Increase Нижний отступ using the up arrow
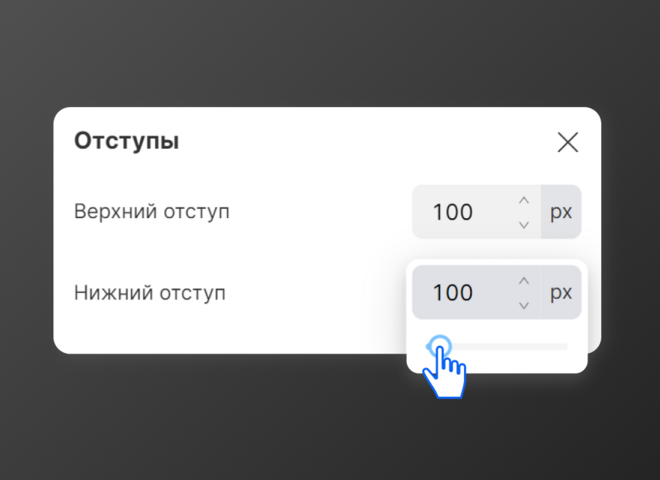Viewport: 660px width, 480px height. tap(524, 281)
